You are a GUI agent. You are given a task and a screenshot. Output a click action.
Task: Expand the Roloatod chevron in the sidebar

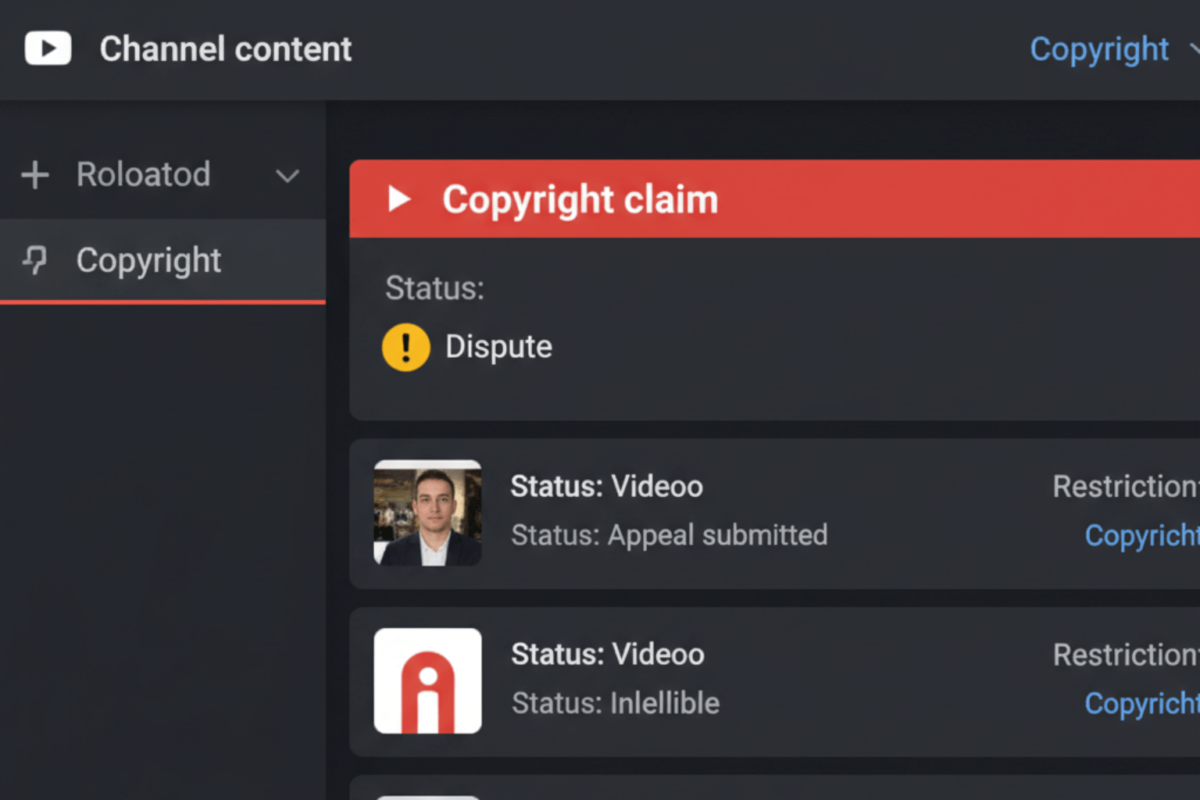click(x=287, y=176)
